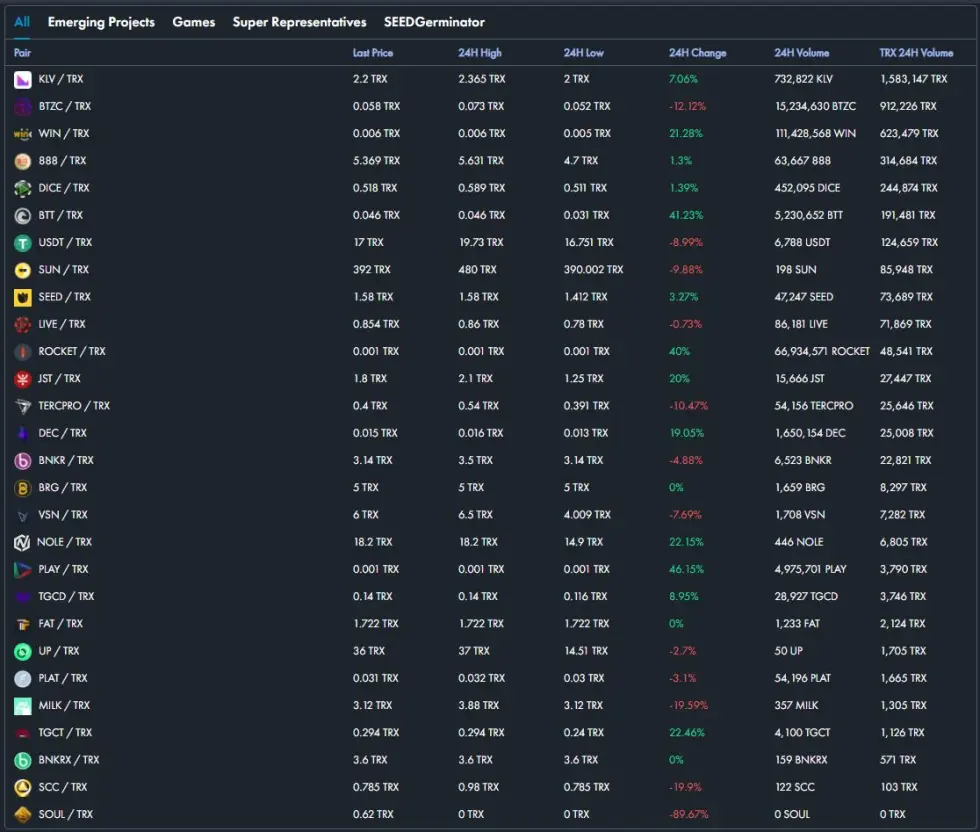Viewport: 980px width, 832px height.
Task: Click the BNKR token icon
Action: click(x=22, y=461)
